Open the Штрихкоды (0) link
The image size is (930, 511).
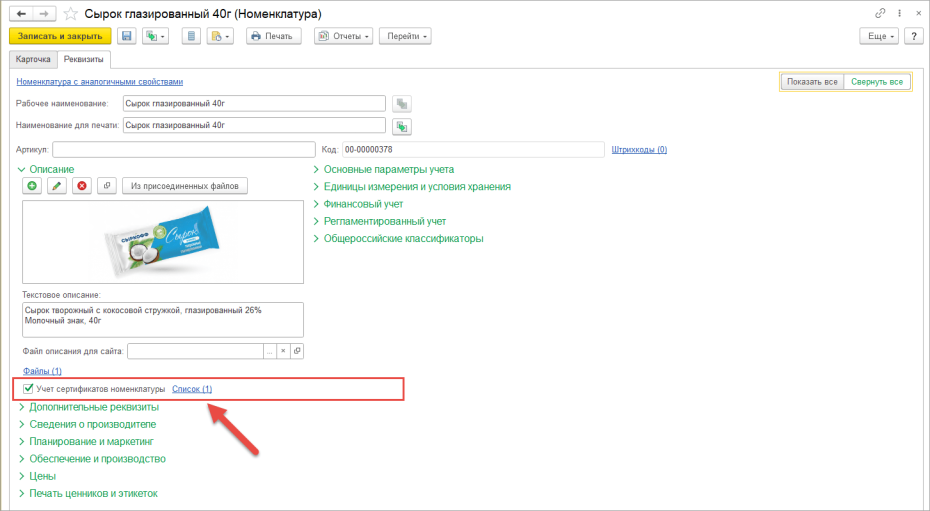coord(639,149)
